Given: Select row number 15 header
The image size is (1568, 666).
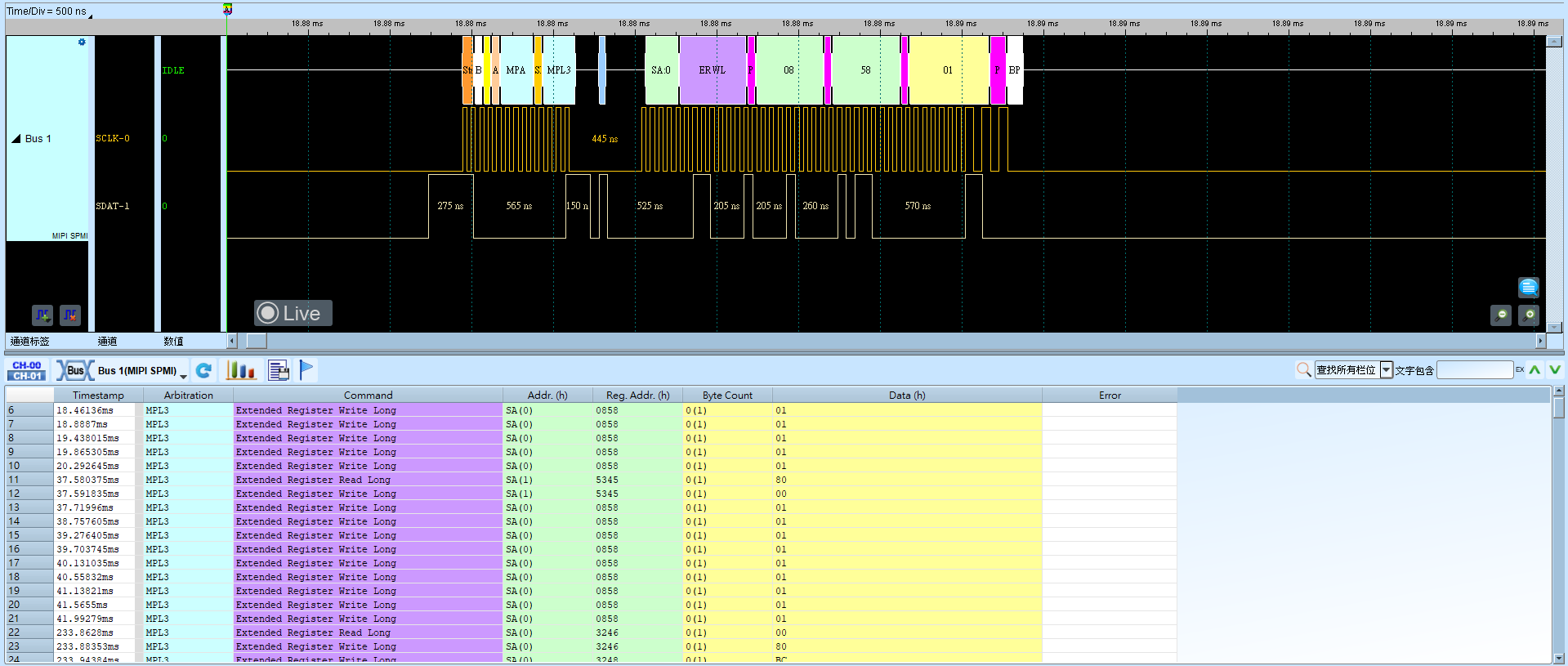Looking at the screenshot, I should coord(29,535).
